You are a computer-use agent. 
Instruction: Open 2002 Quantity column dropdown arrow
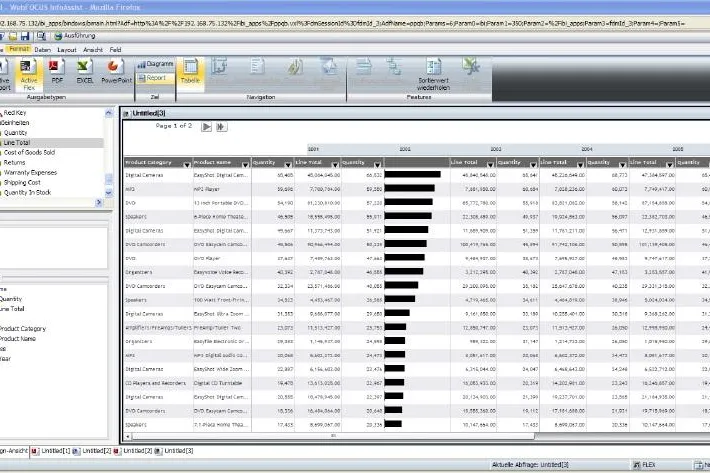point(377,165)
